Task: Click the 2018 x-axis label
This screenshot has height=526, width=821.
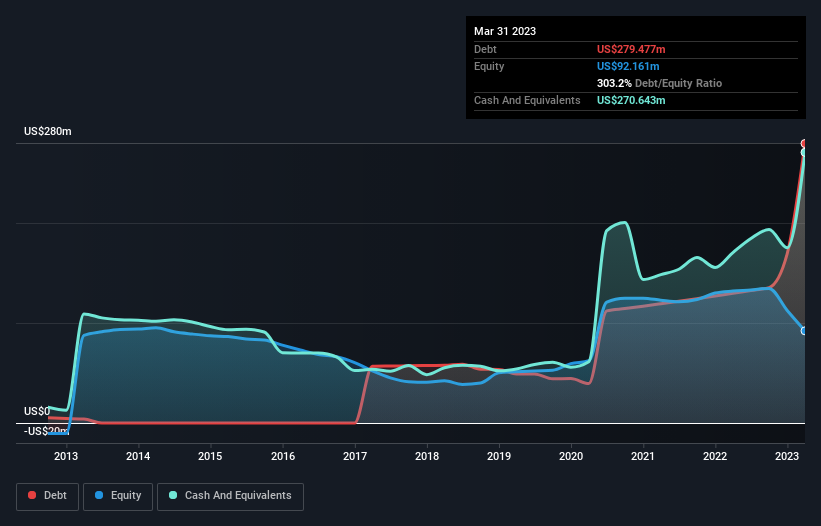Action: tap(427, 456)
